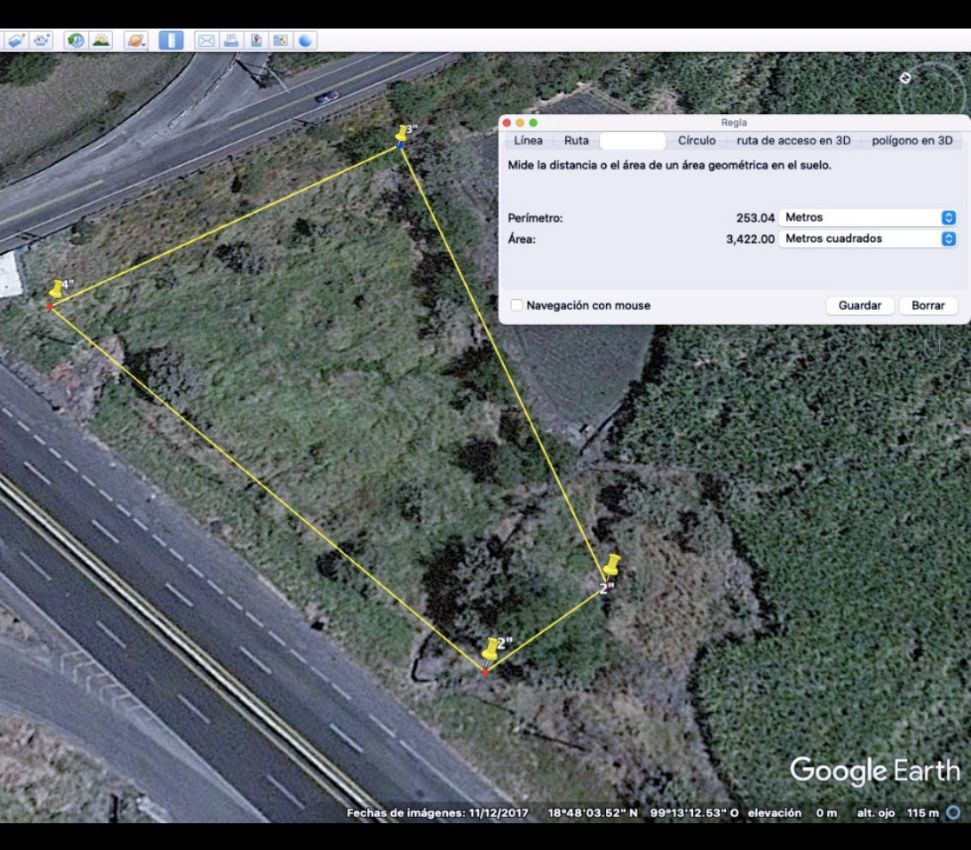Toggle sunlight icon in toolbar
The width and height of the screenshot is (971, 850).
pos(101,40)
